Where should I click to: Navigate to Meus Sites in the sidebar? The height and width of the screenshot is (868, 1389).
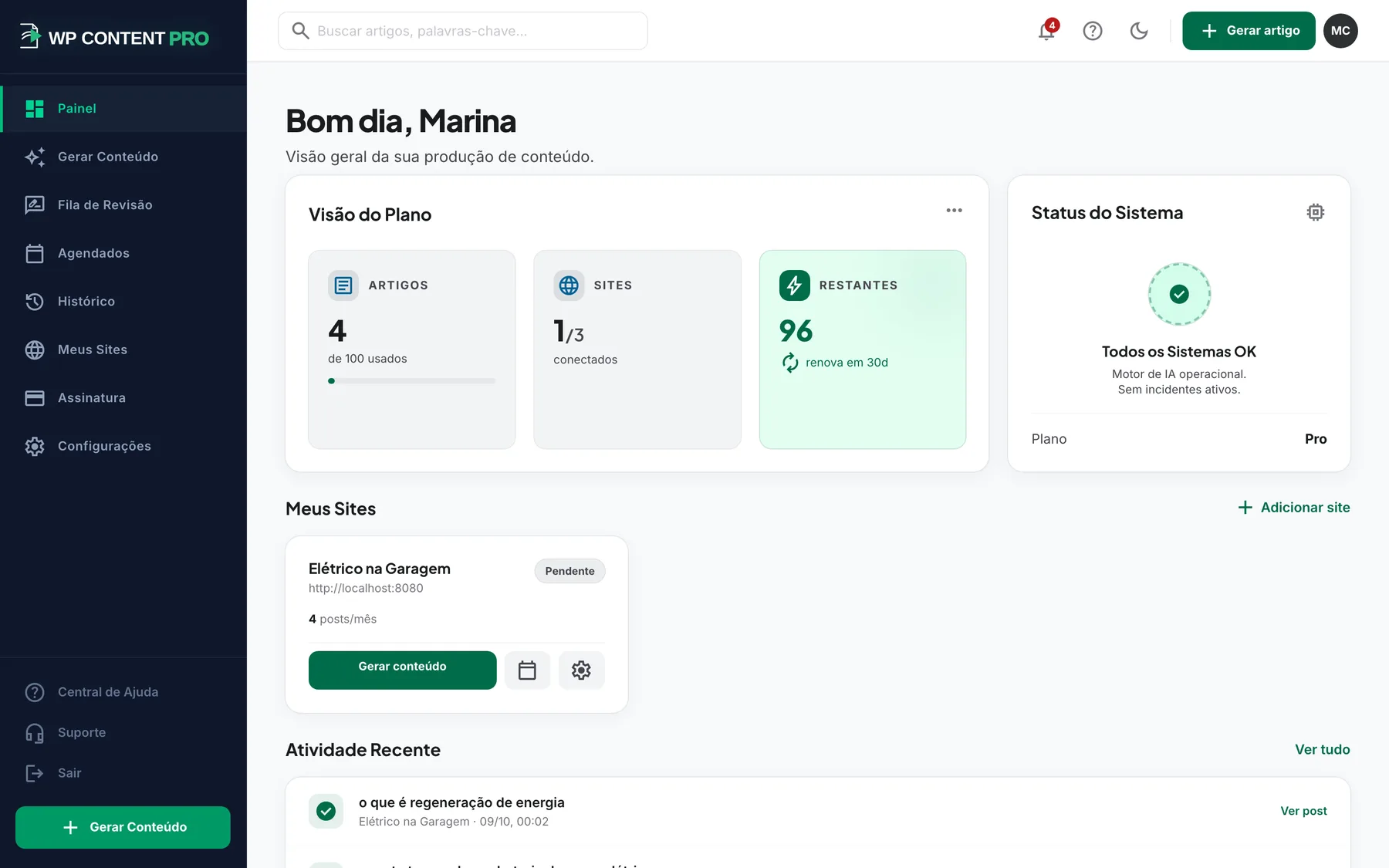[123, 350]
